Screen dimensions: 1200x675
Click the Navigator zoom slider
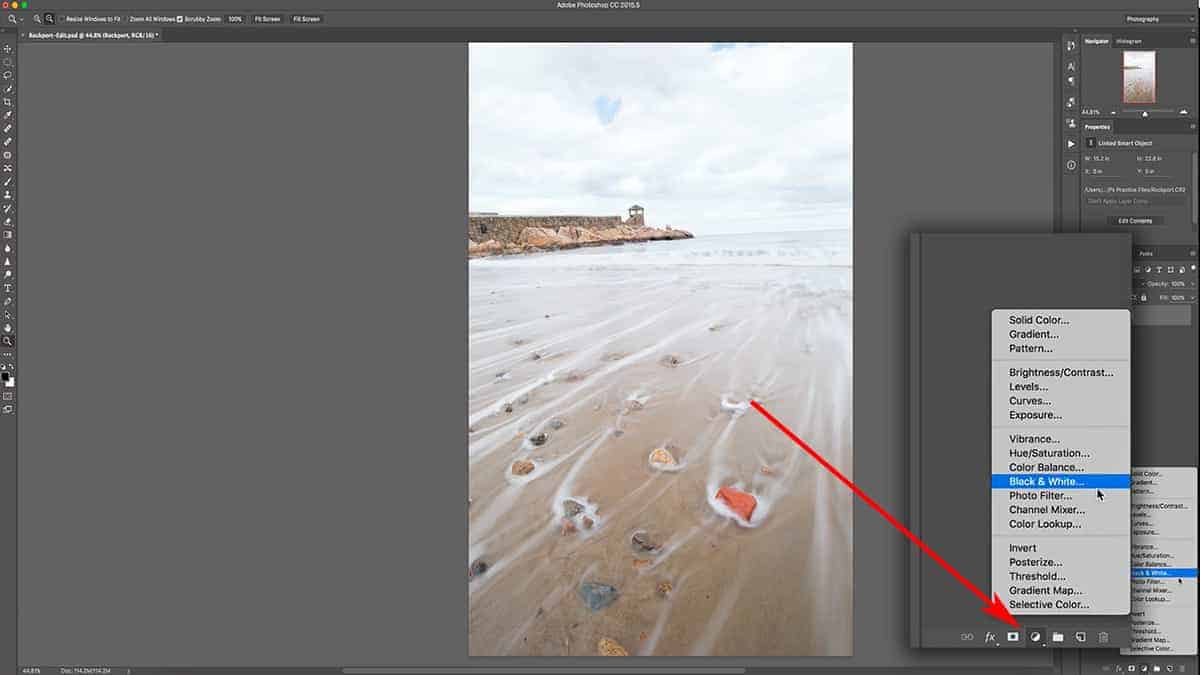(x=1145, y=112)
